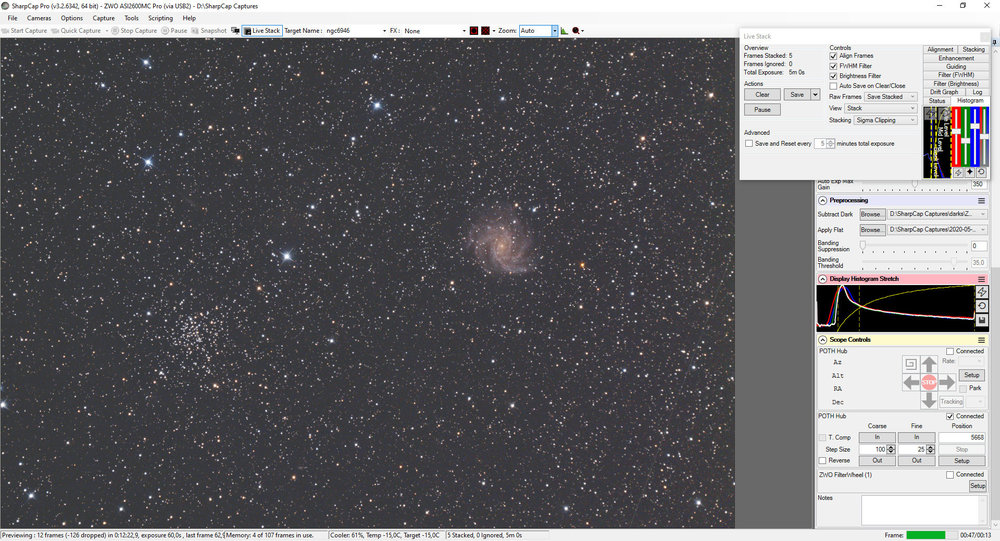The image size is (1000, 541).
Task: Open the File menu
Action: 12,18
